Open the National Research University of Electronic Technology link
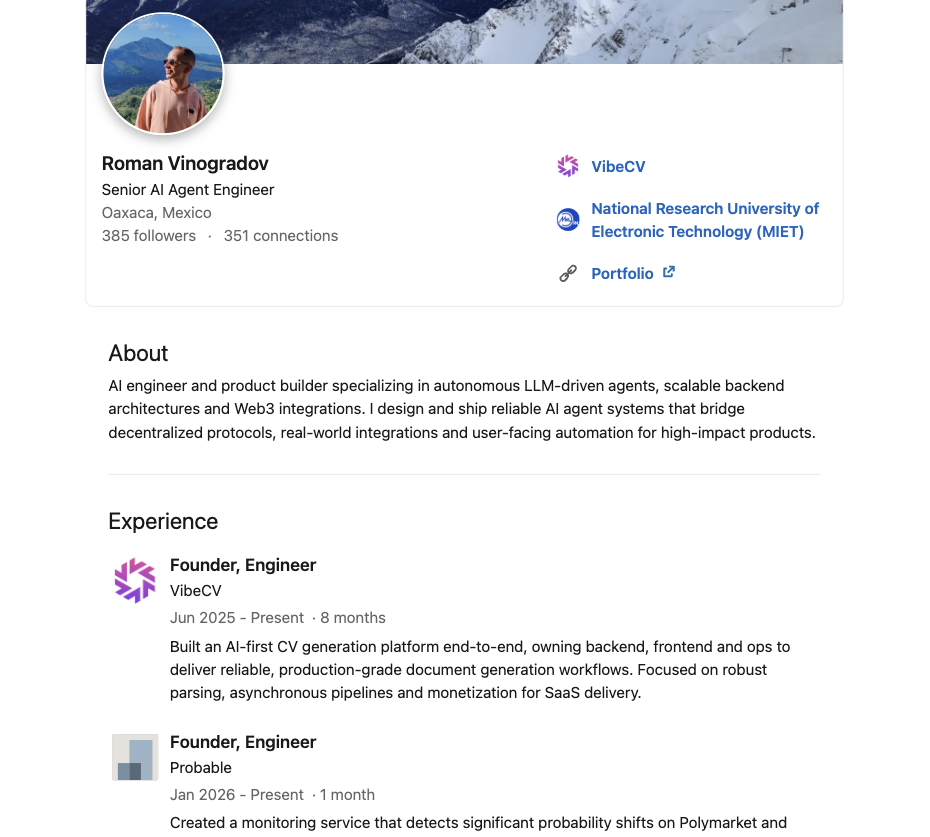The width and height of the screenshot is (930, 837). (x=704, y=220)
